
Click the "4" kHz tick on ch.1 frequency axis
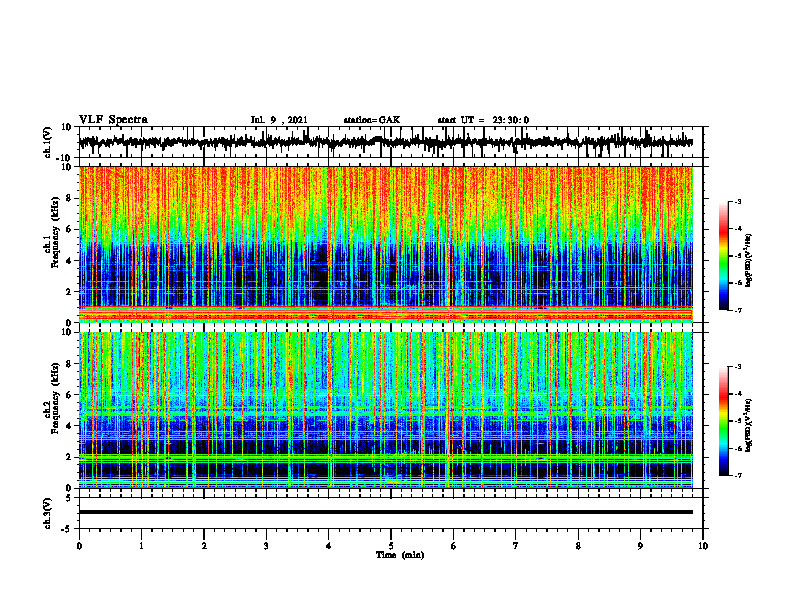coord(70,261)
